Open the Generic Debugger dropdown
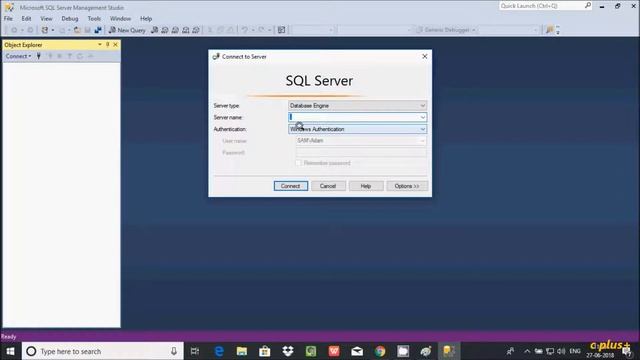 pyautogui.click(x=447, y=30)
